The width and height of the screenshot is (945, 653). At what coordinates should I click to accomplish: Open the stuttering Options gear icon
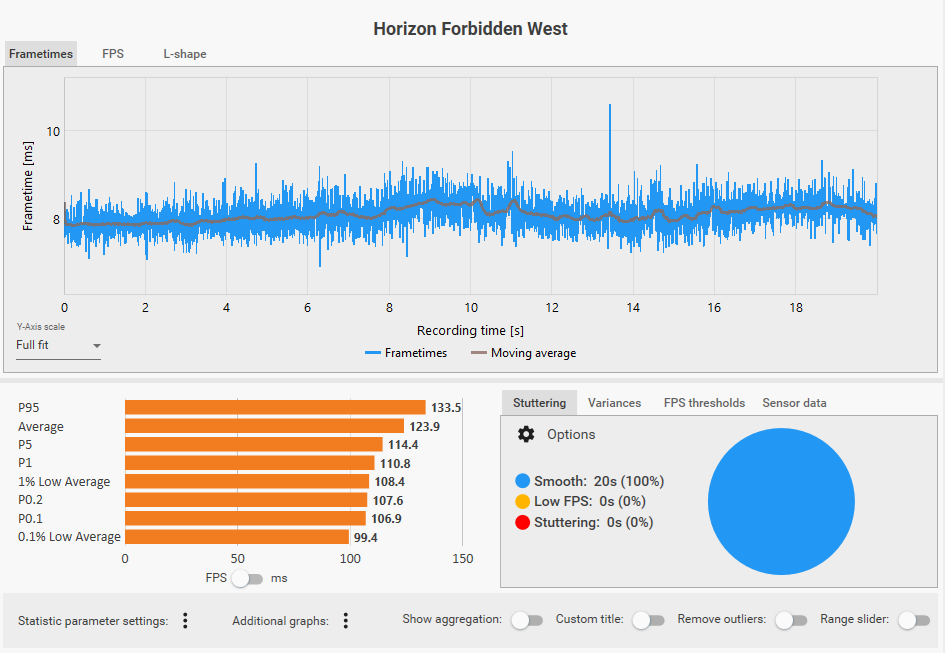tap(526, 434)
